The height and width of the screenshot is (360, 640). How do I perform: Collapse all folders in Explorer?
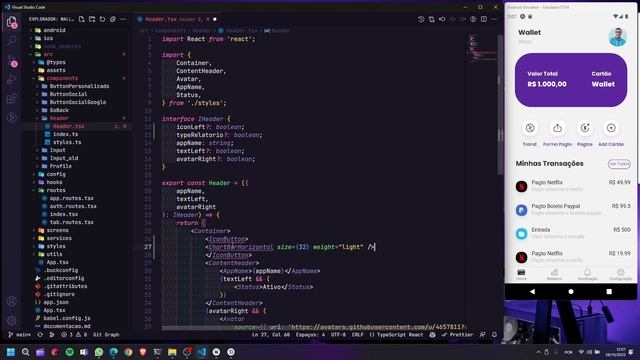coord(113,19)
